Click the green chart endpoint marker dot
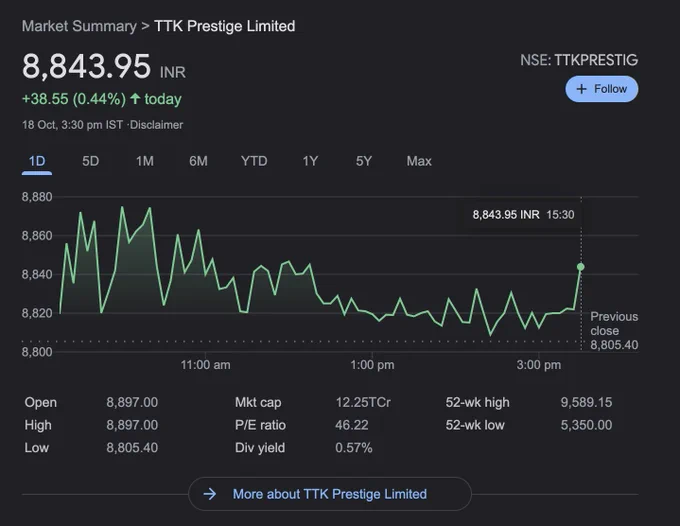The height and width of the screenshot is (526, 680). [x=581, y=267]
